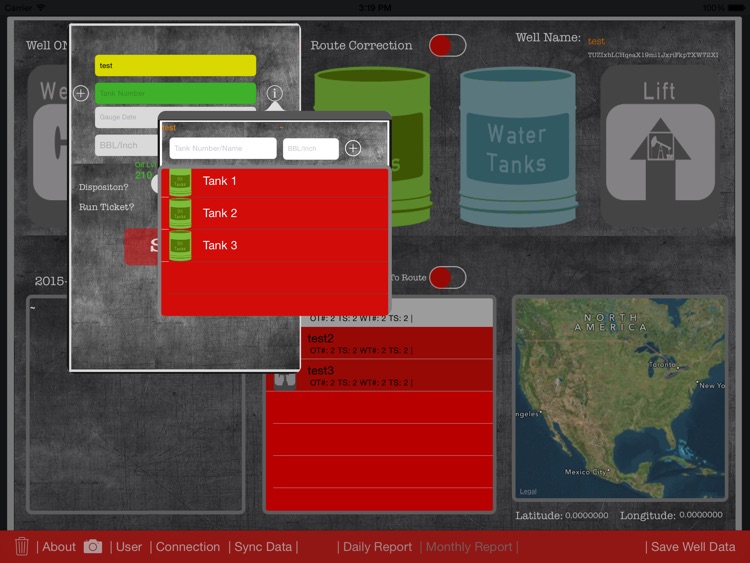Click the BBL/Inch field in left panel
750x563 pixels.
coord(126,145)
